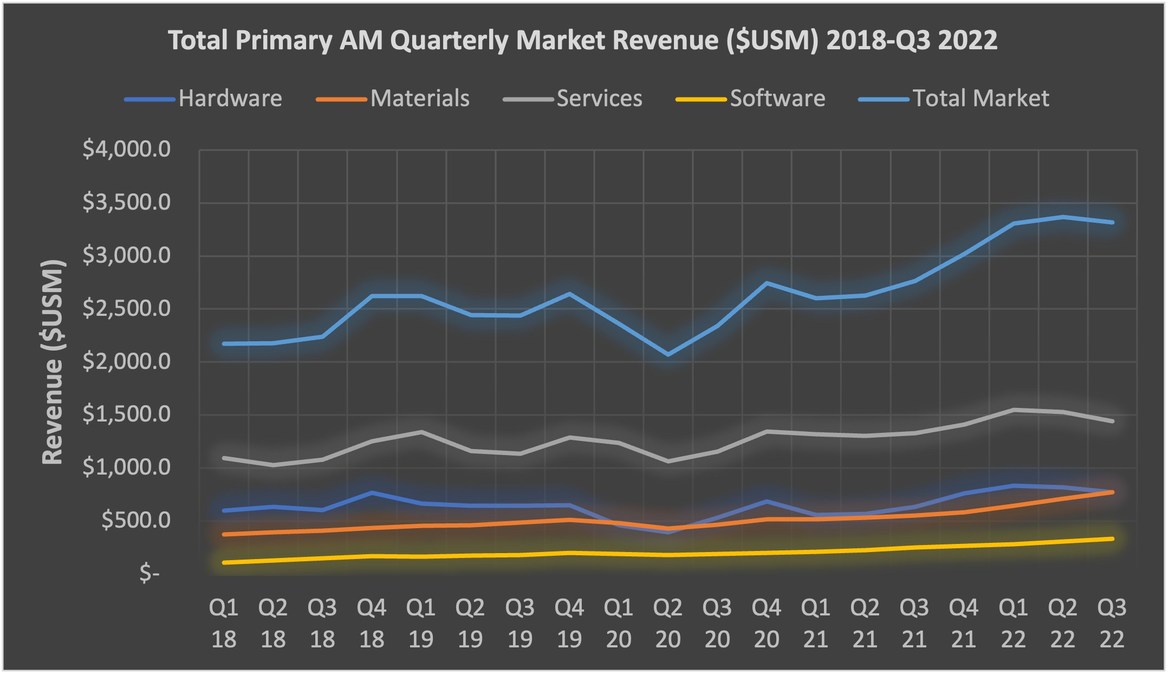Click the Q4 19 axis label
This screenshot has height=675, width=1169.
click(x=569, y=624)
